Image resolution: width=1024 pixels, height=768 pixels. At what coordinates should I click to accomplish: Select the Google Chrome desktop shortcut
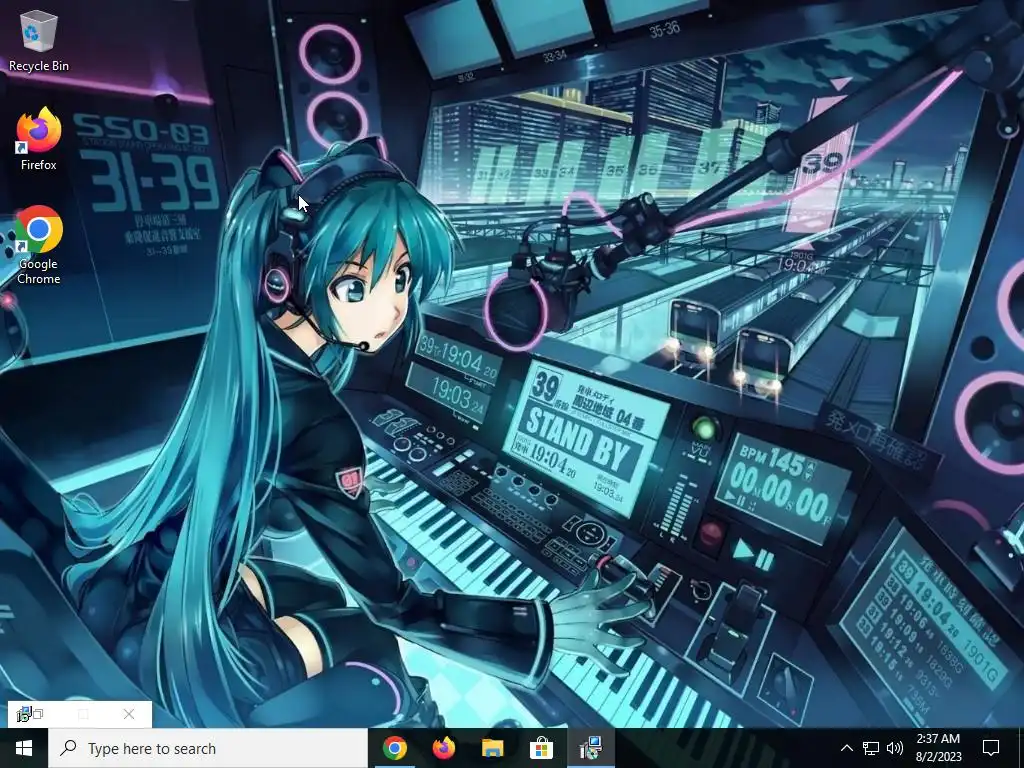pyautogui.click(x=39, y=246)
